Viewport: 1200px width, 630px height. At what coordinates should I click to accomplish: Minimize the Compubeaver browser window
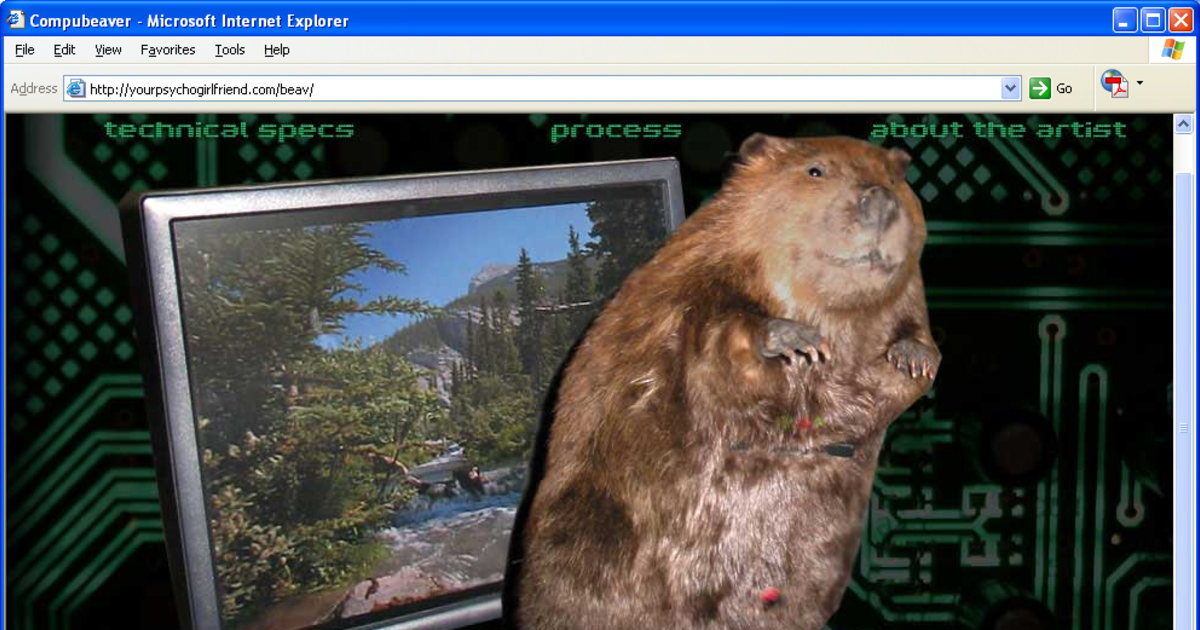coord(1124,19)
